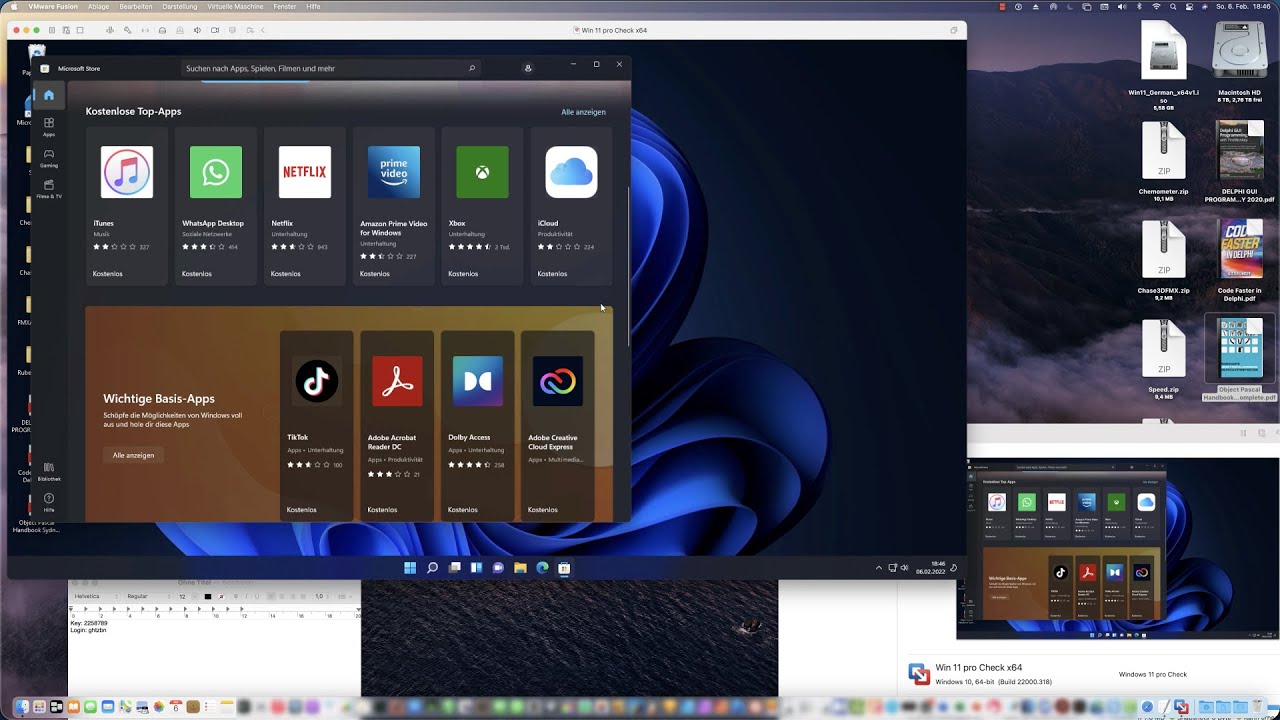The height and width of the screenshot is (720, 1280).
Task: Open the iTunes app card
Action: tap(127, 206)
